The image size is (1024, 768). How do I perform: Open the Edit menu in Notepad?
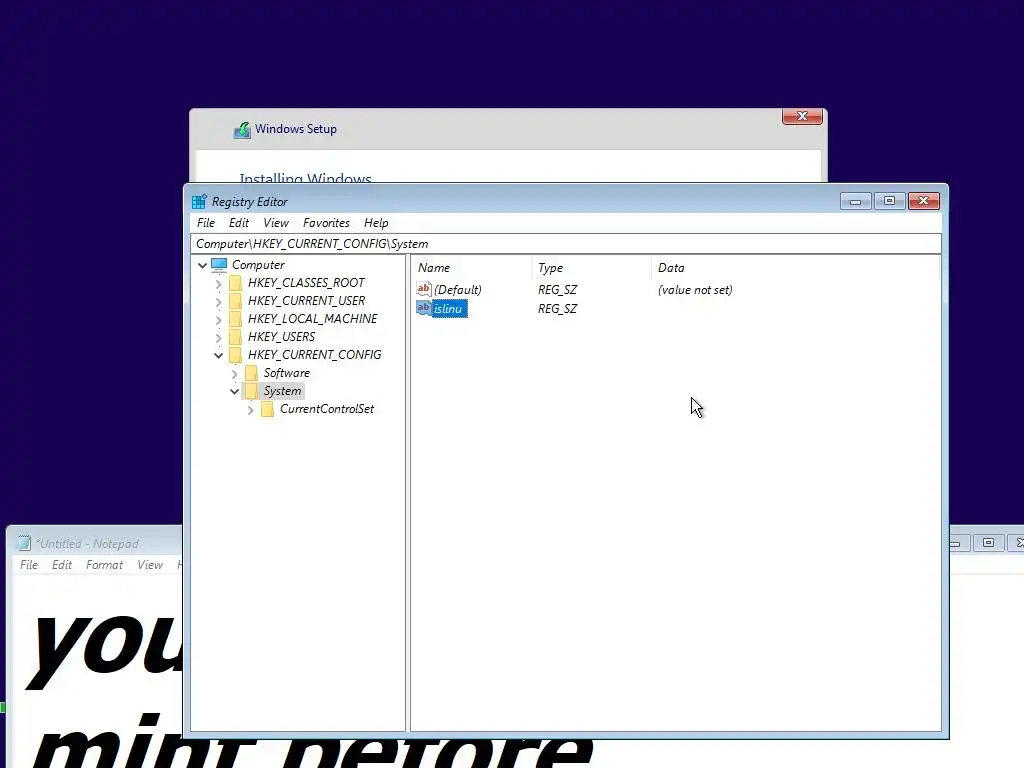tap(61, 565)
